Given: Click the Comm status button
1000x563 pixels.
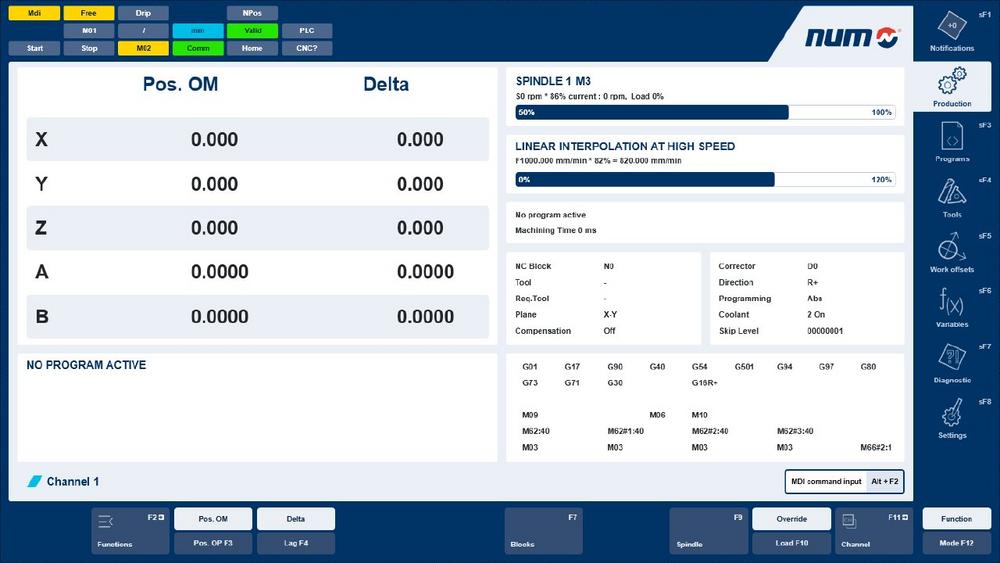Looking at the screenshot, I should point(198,48).
